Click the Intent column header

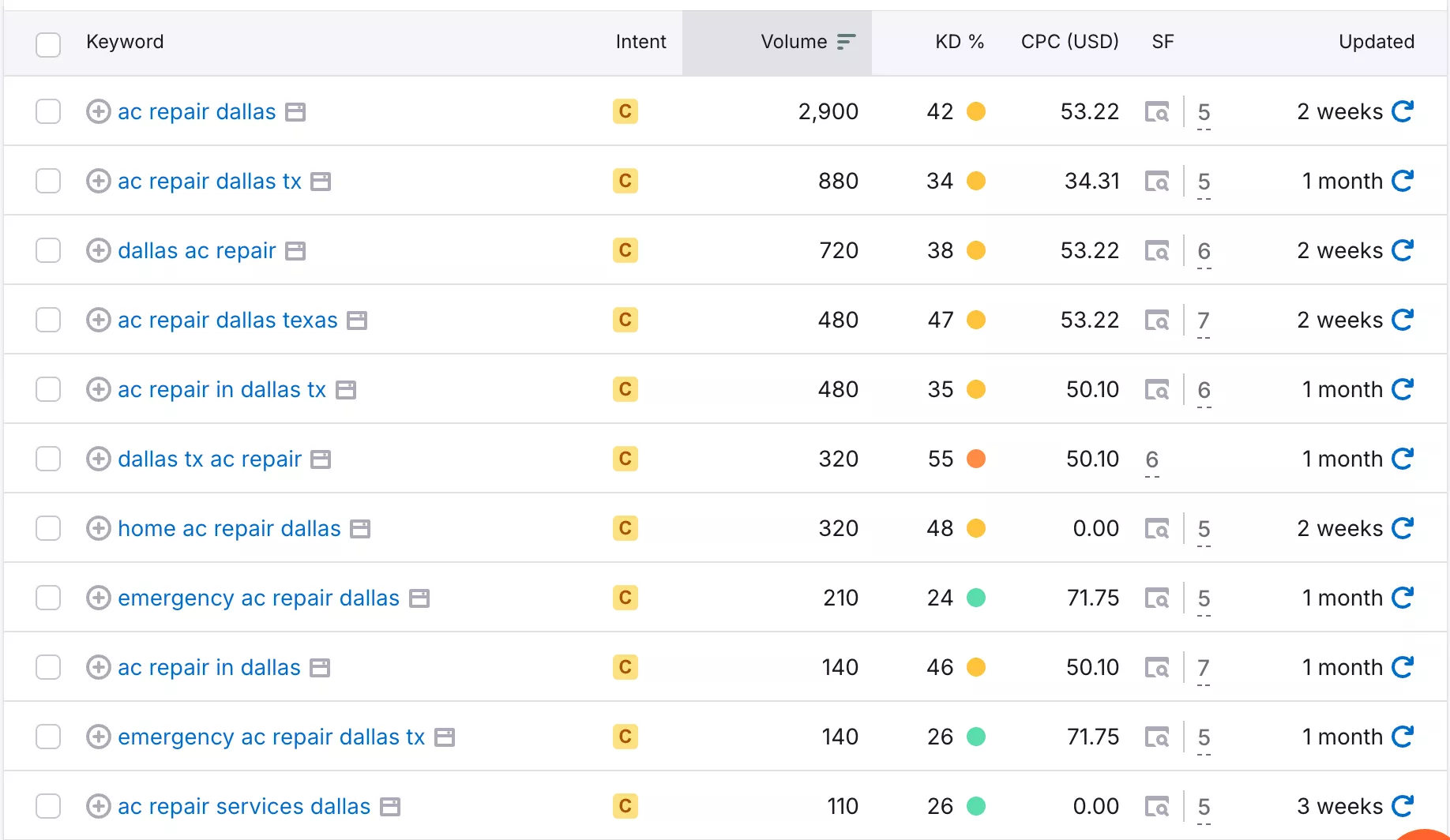(x=640, y=42)
